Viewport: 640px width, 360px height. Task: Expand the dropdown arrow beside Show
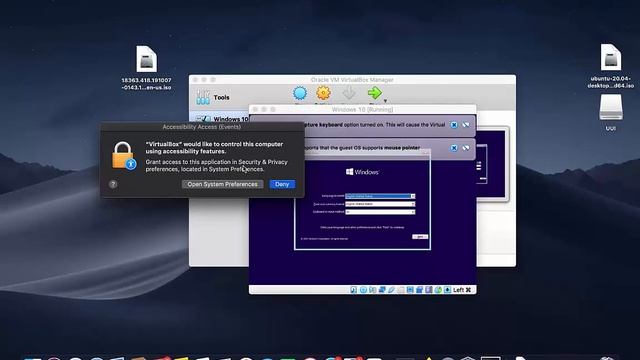point(385,100)
